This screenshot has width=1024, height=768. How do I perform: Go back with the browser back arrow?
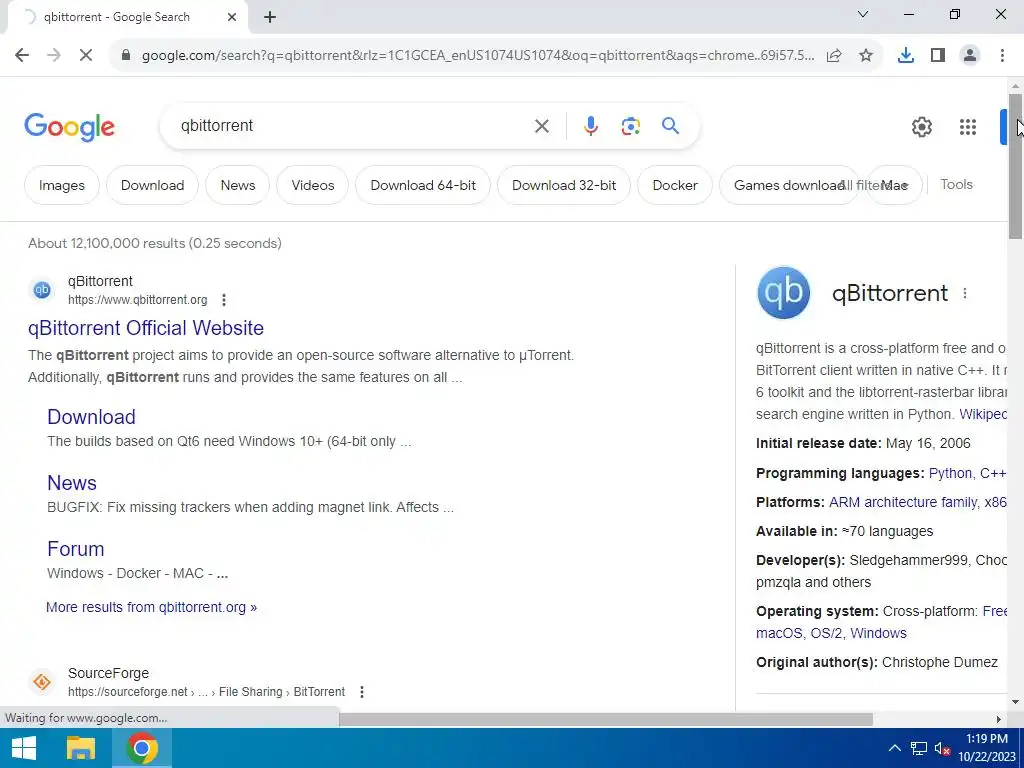point(22,56)
